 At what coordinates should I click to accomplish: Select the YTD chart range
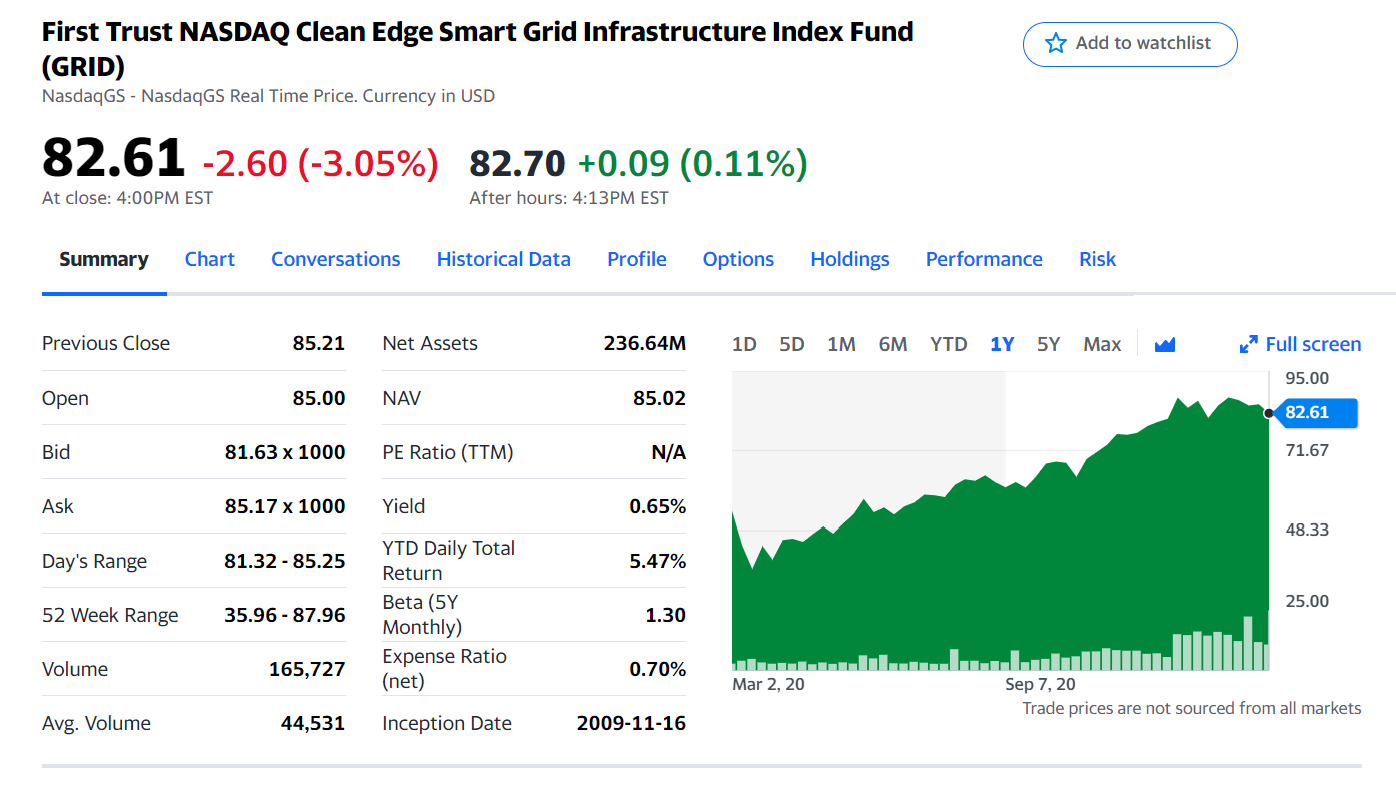[x=949, y=344]
